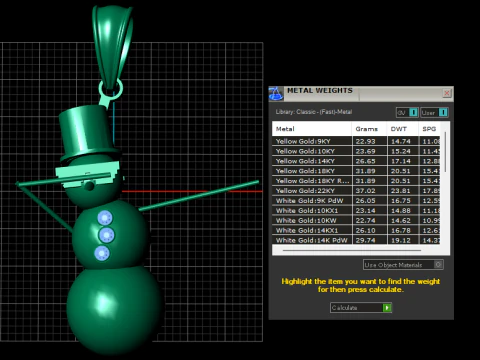This screenshot has width=480, height=360.
Task: Select the White Gold:14KX1 row
Action: [356, 230]
